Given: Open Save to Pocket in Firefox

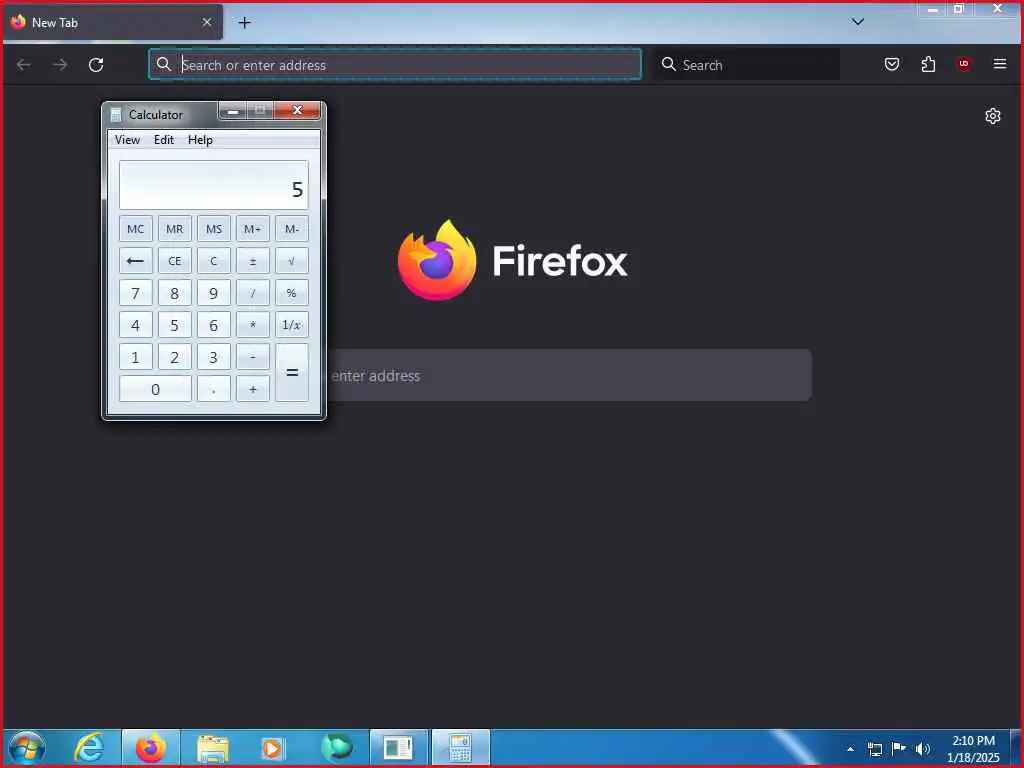Looking at the screenshot, I should pyautogui.click(x=891, y=64).
